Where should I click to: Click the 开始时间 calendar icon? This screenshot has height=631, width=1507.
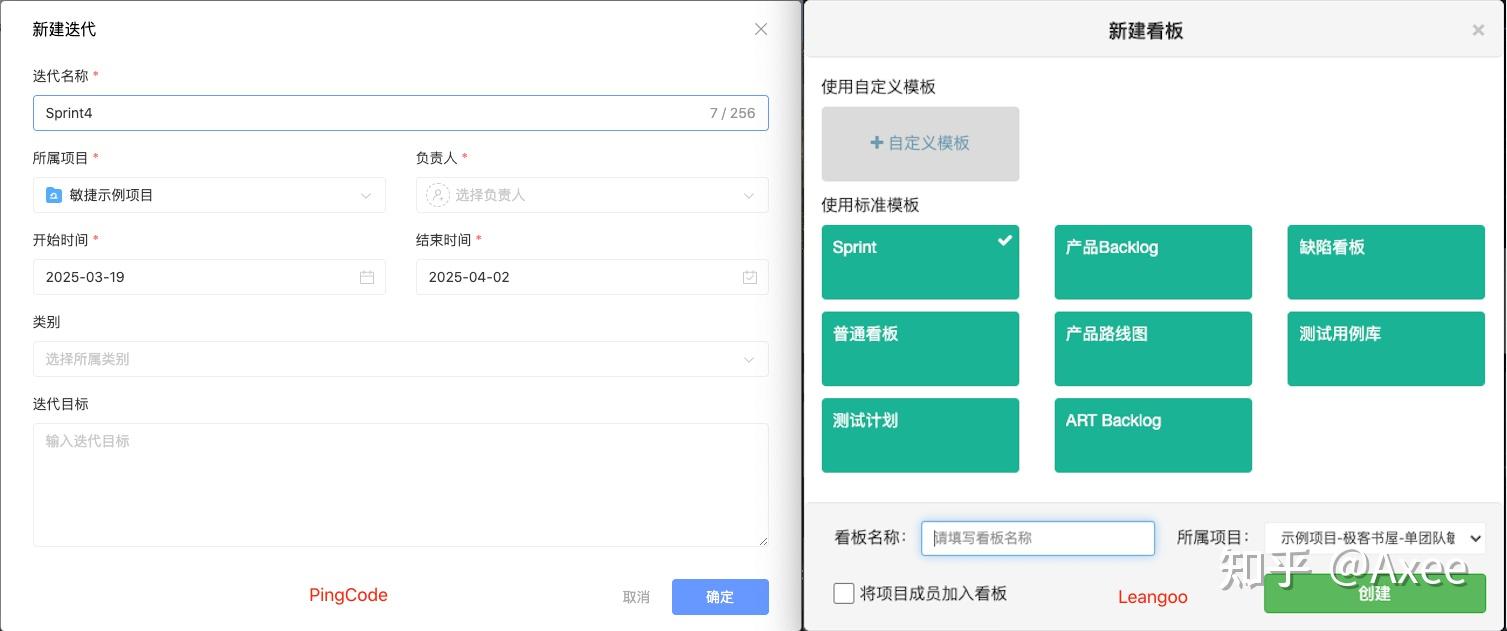pos(367,277)
